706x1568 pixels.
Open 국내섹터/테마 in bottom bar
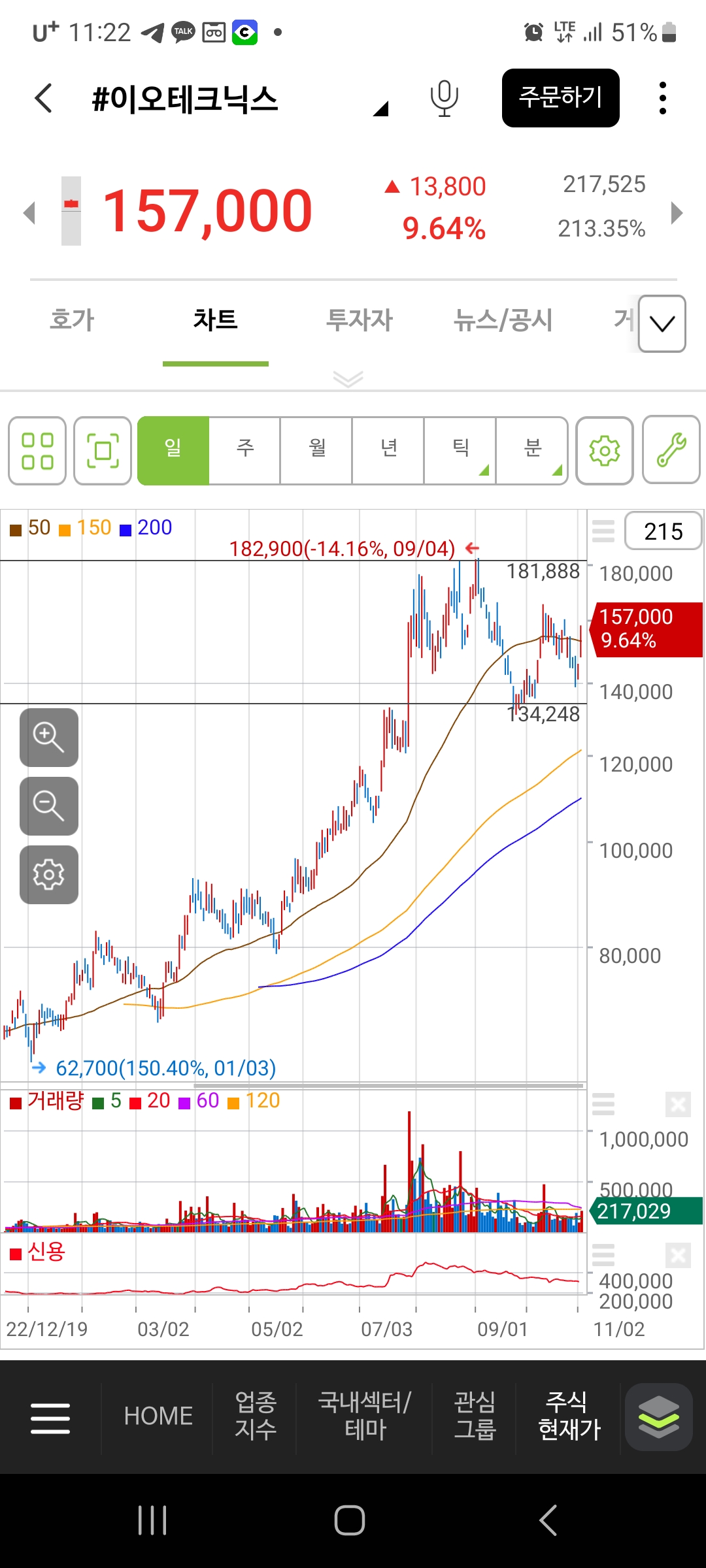coord(365,1416)
